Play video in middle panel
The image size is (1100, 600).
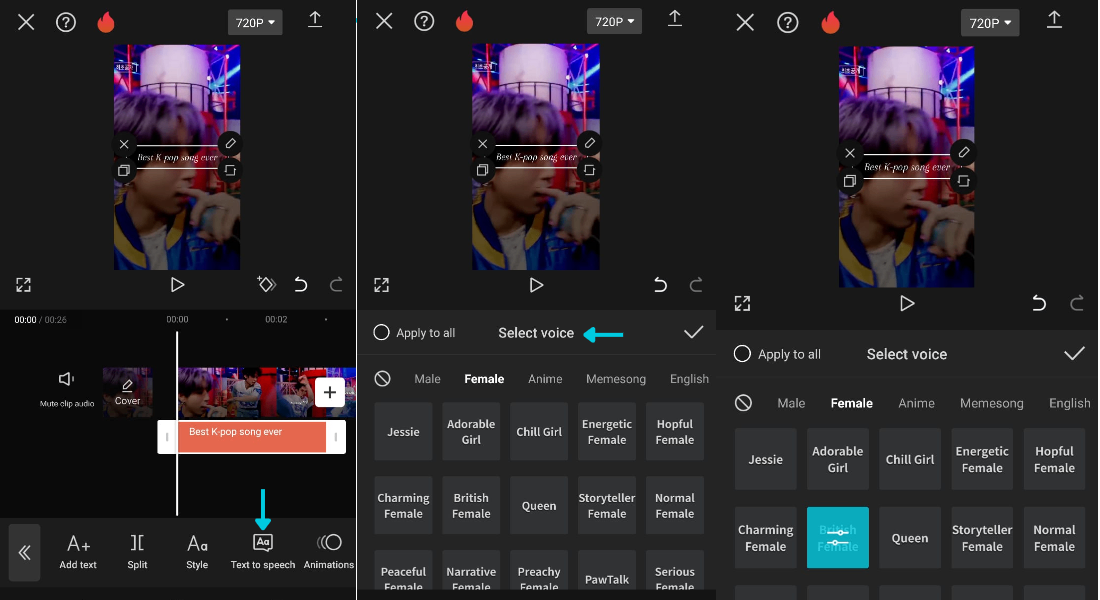point(536,285)
